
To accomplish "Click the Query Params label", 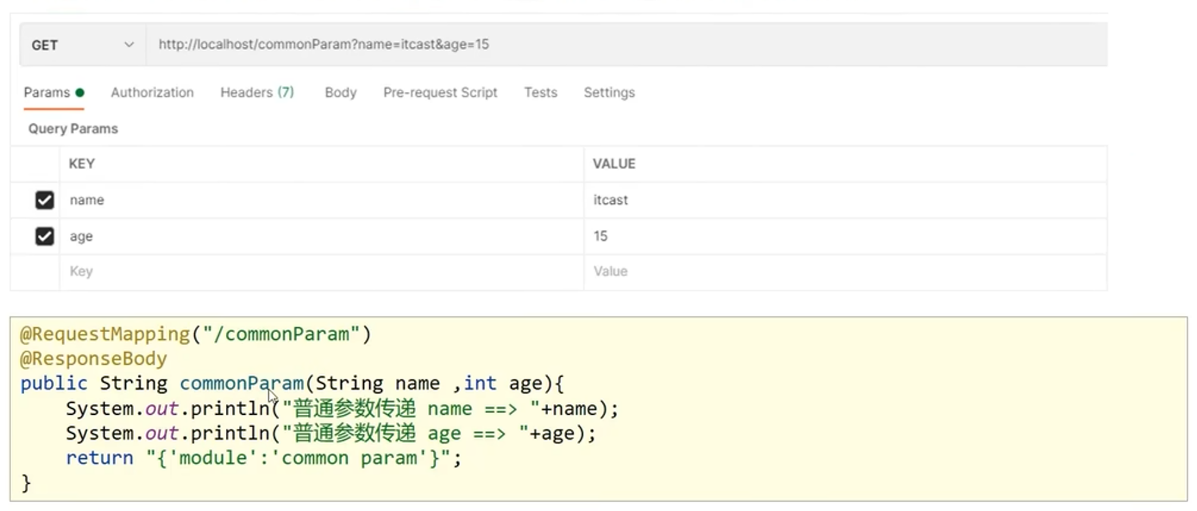I will coord(73,129).
